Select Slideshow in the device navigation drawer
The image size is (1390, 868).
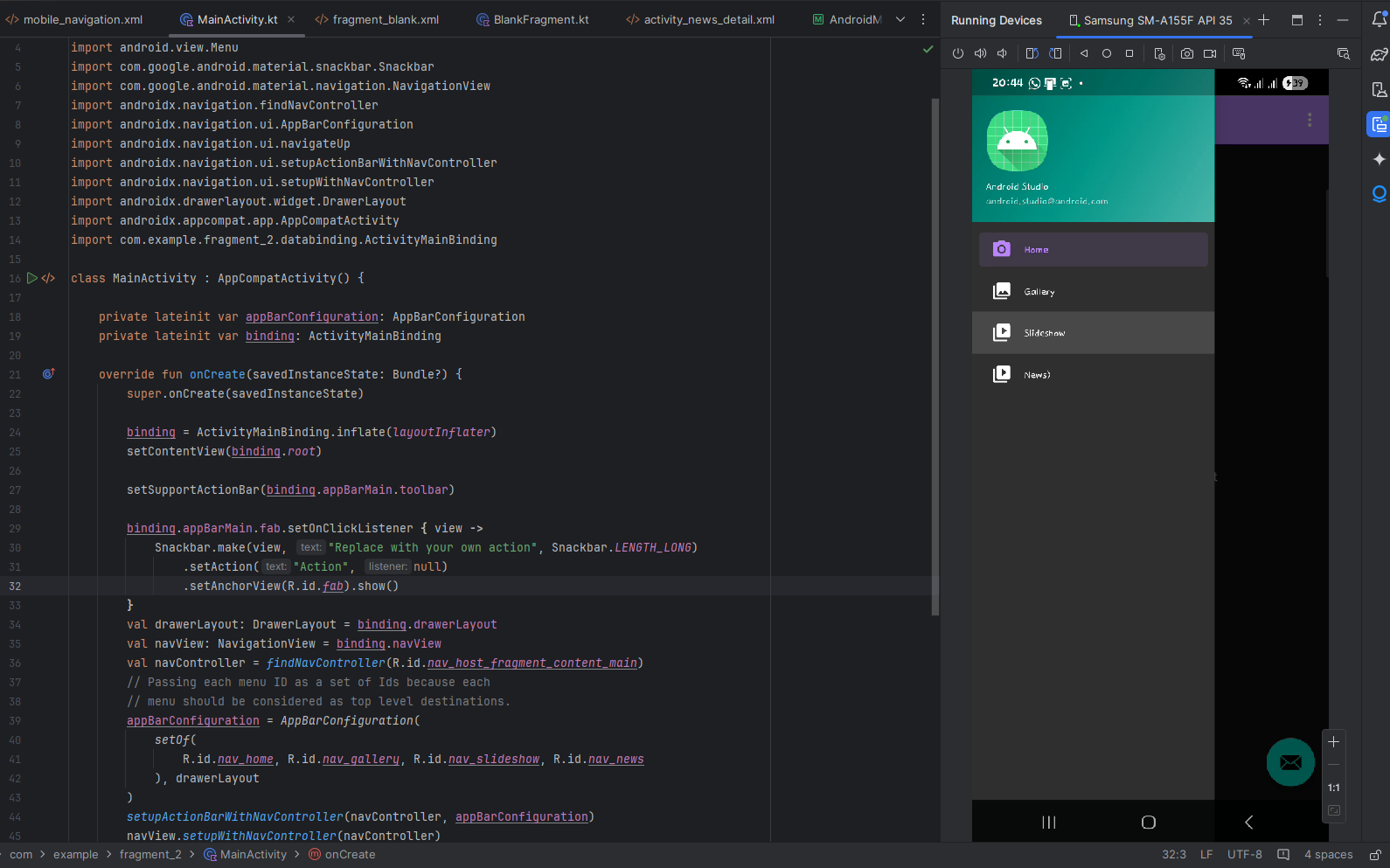1094,333
